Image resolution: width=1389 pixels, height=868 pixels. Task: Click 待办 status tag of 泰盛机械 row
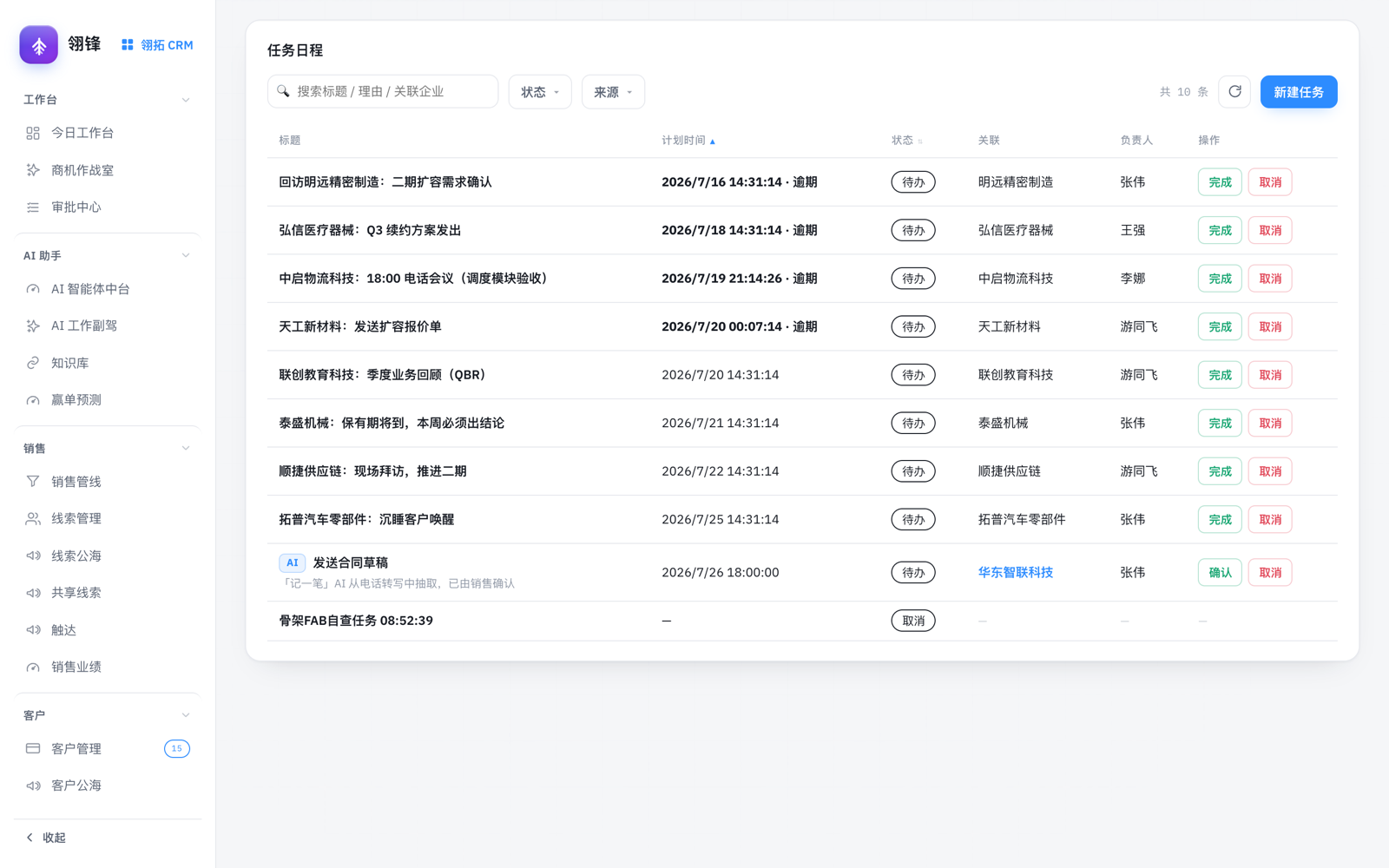click(913, 423)
